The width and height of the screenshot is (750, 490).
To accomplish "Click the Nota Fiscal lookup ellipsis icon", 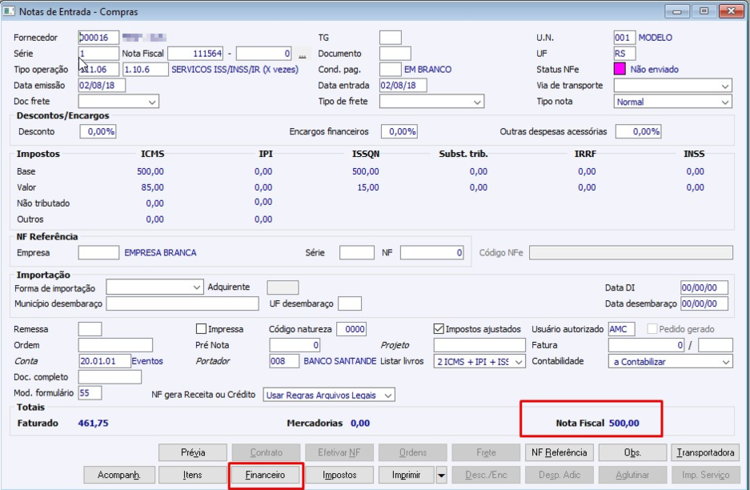I will tap(302, 54).
